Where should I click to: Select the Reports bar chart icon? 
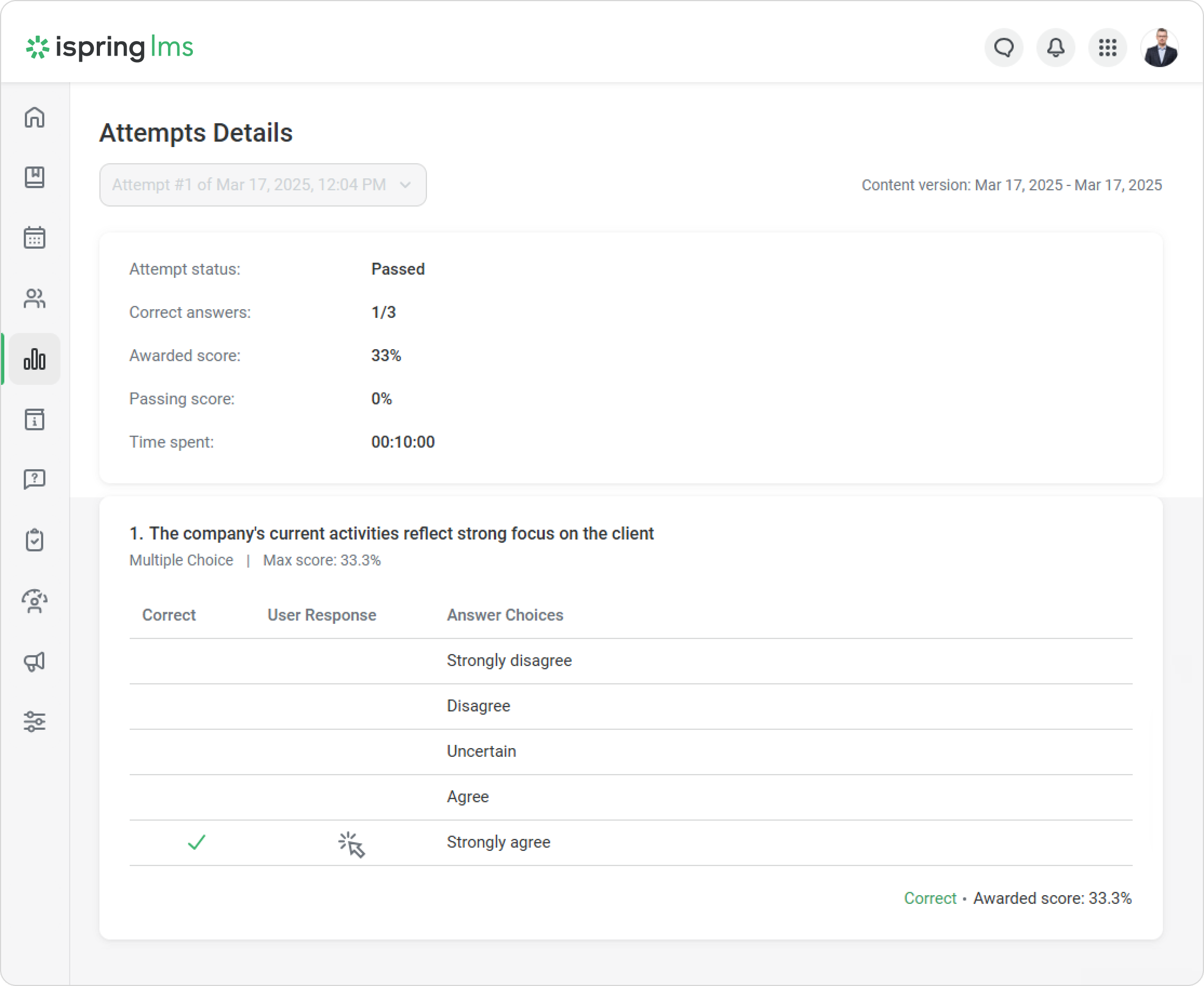click(35, 359)
